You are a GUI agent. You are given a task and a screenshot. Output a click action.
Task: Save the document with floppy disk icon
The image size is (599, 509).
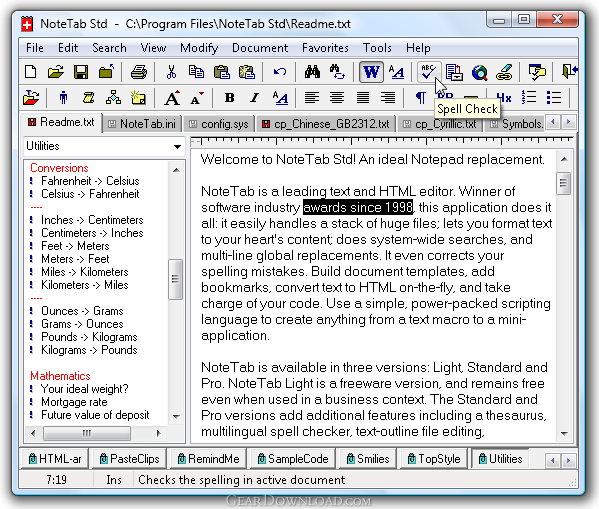pos(81,72)
